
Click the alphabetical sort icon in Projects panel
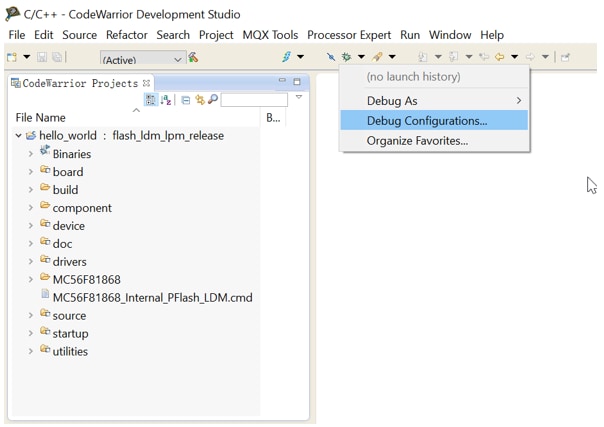click(x=166, y=100)
